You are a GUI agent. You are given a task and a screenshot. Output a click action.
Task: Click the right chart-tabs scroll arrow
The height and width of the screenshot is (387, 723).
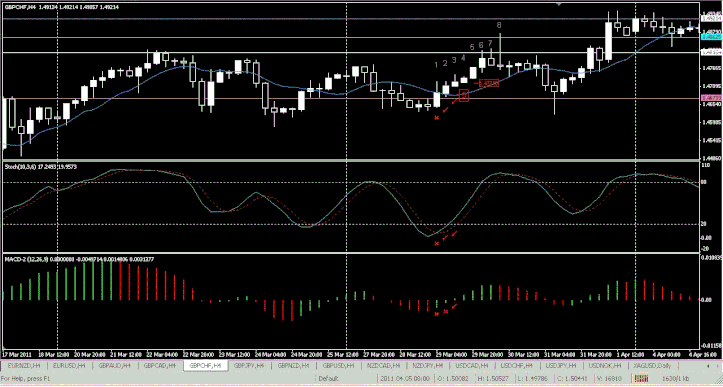(x=717, y=366)
